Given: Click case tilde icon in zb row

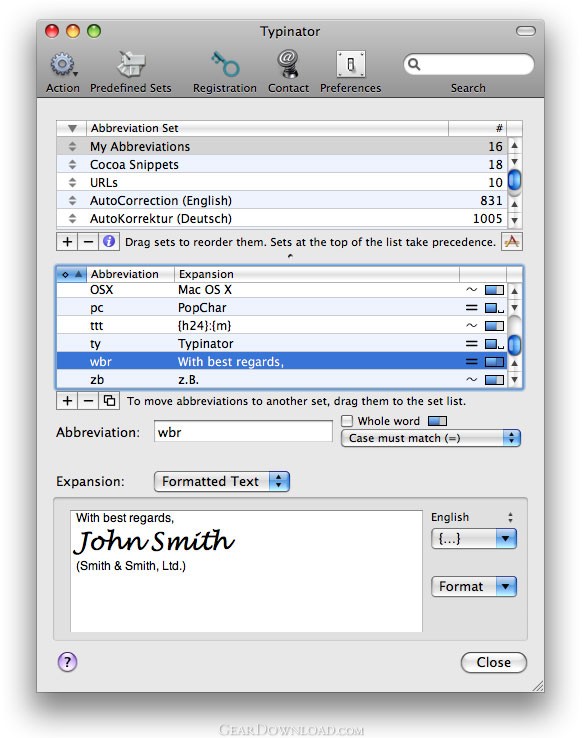Looking at the screenshot, I should (x=471, y=379).
